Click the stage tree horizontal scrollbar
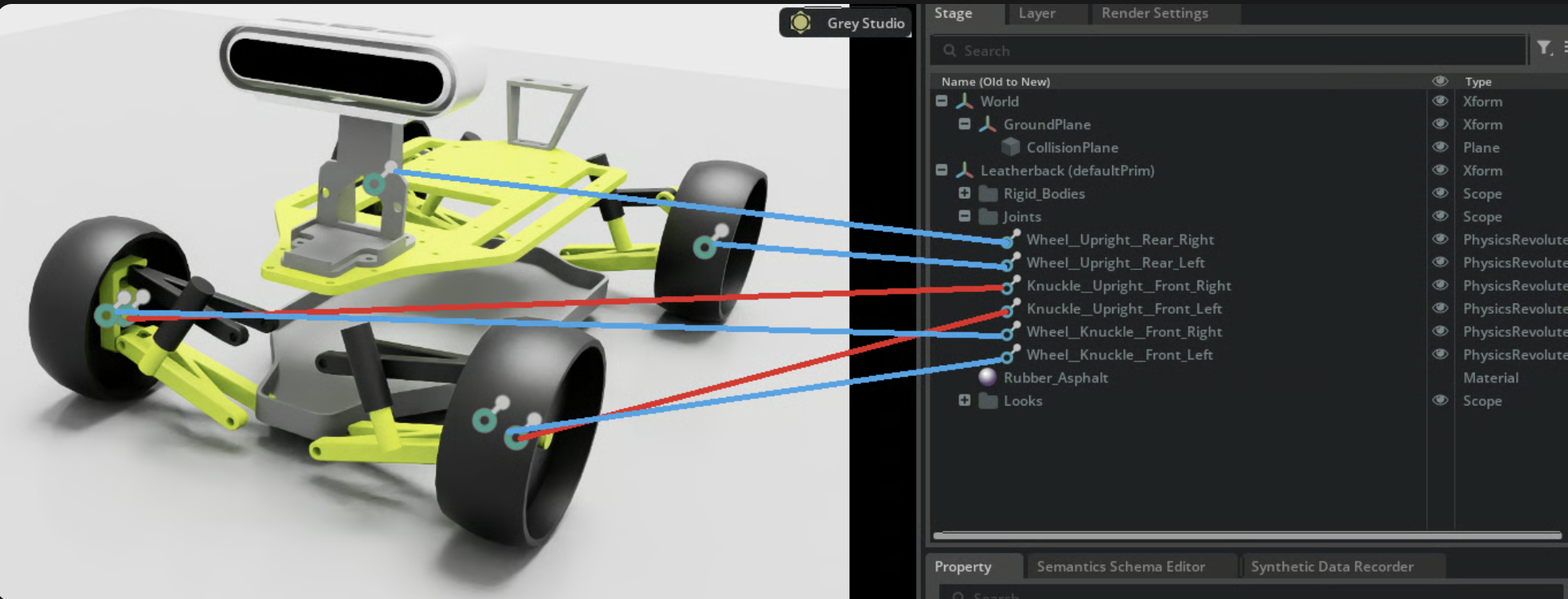1568x599 pixels. [x=1247, y=535]
